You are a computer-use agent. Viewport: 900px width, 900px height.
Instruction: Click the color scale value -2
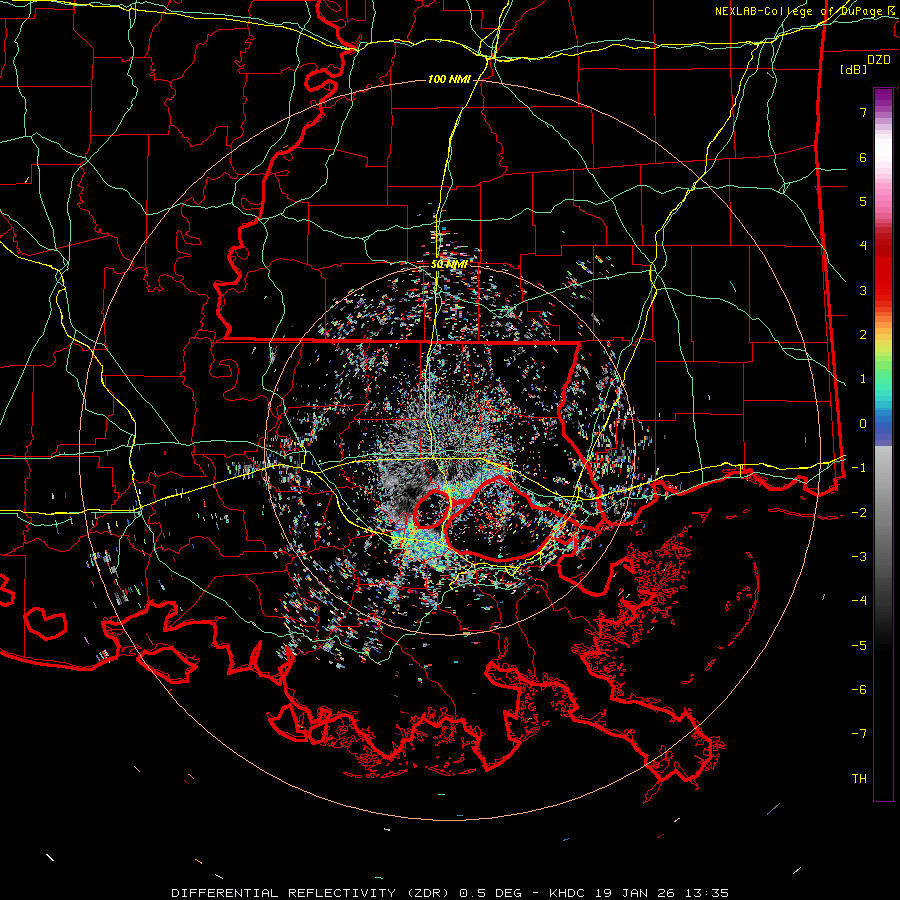pyautogui.click(x=859, y=512)
